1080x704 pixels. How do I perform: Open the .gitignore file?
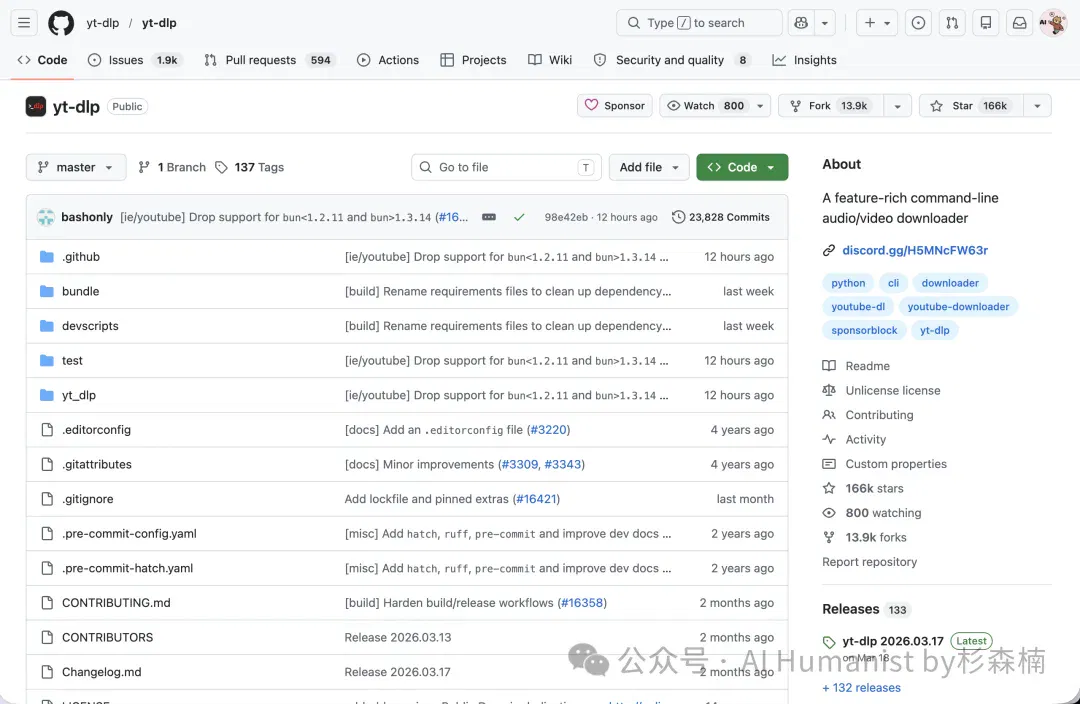(x=87, y=499)
